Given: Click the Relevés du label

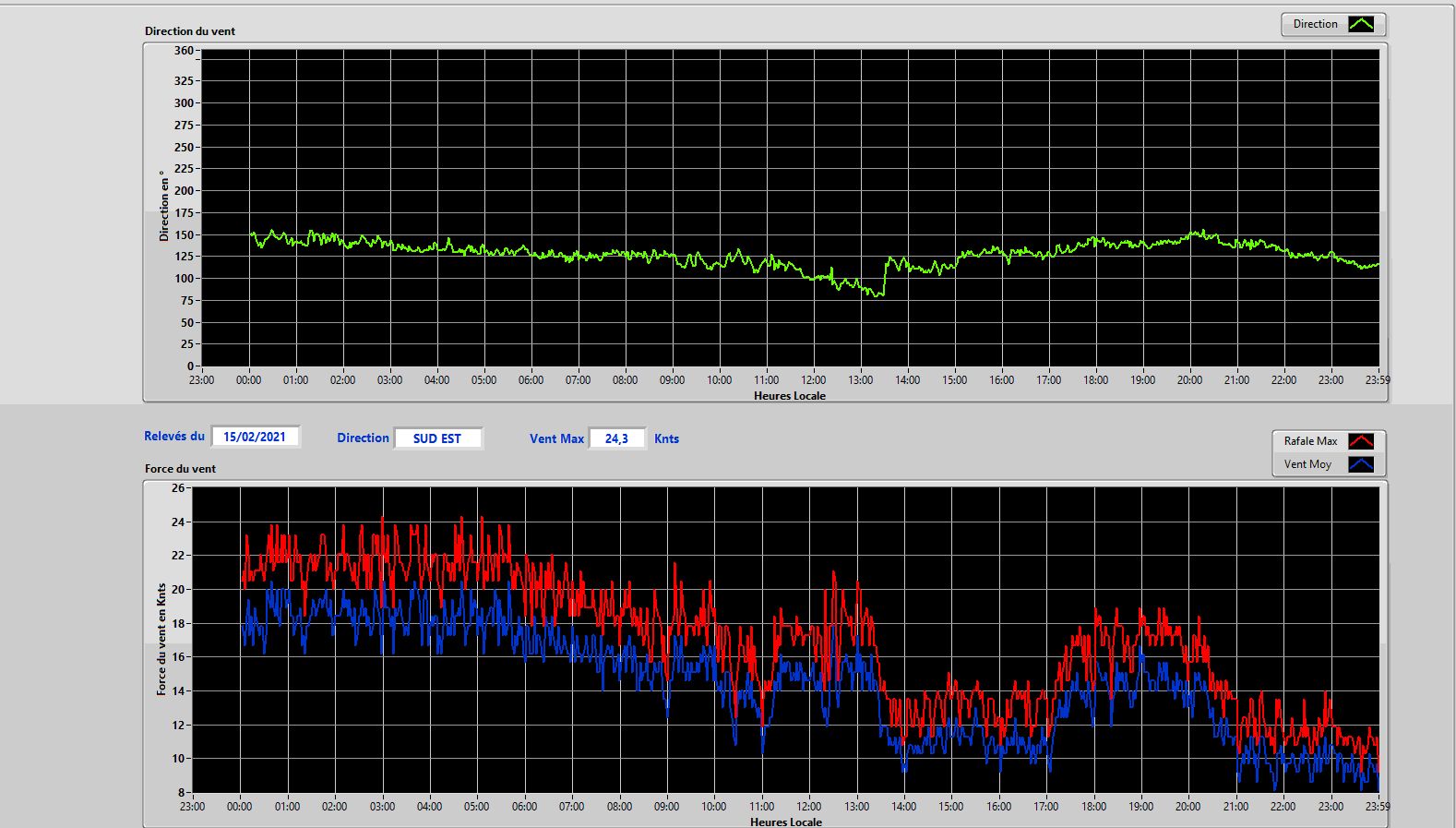Looking at the screenshot, I should pos(174,436).
